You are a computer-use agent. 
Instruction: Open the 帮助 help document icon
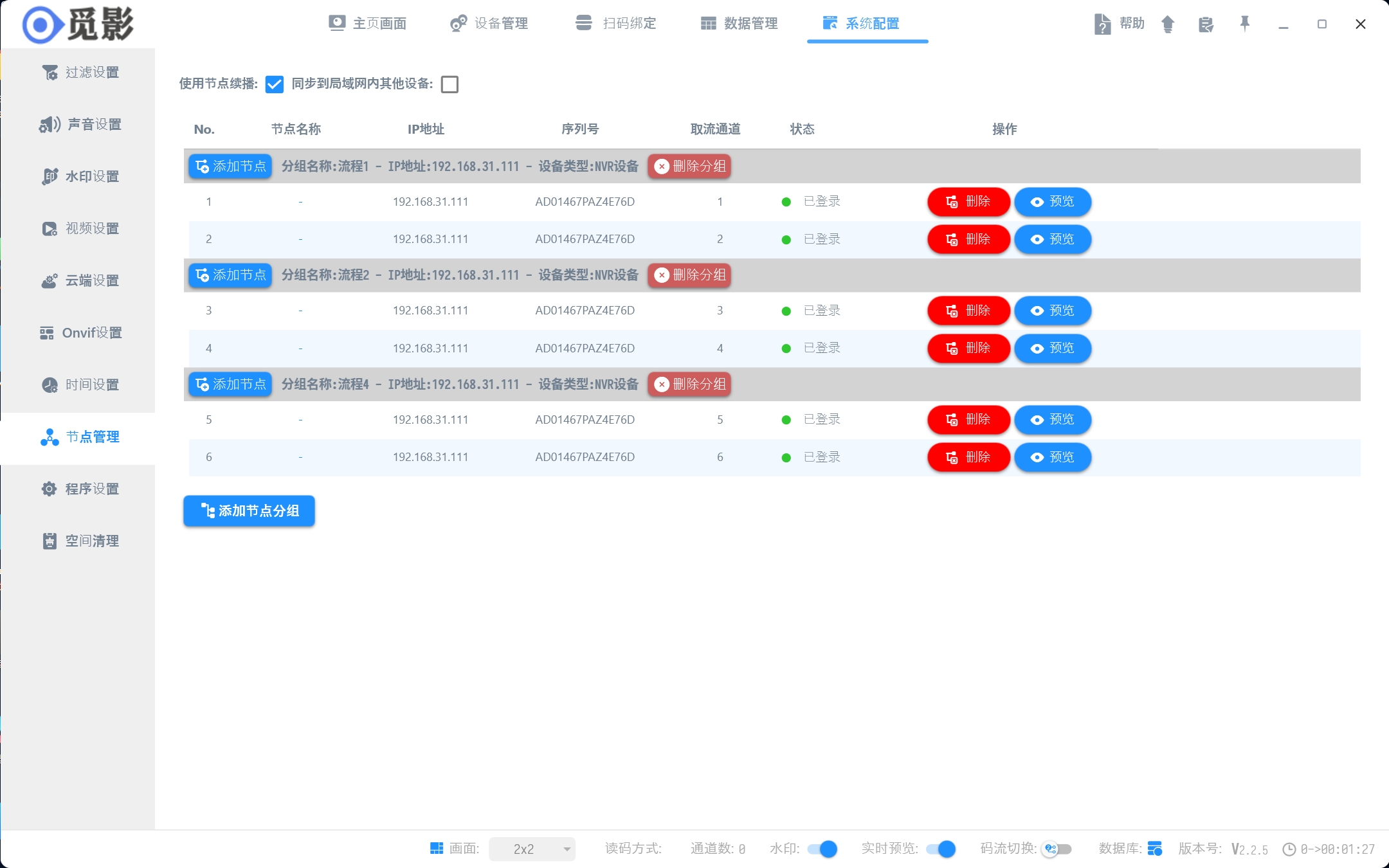(1102, 24)
